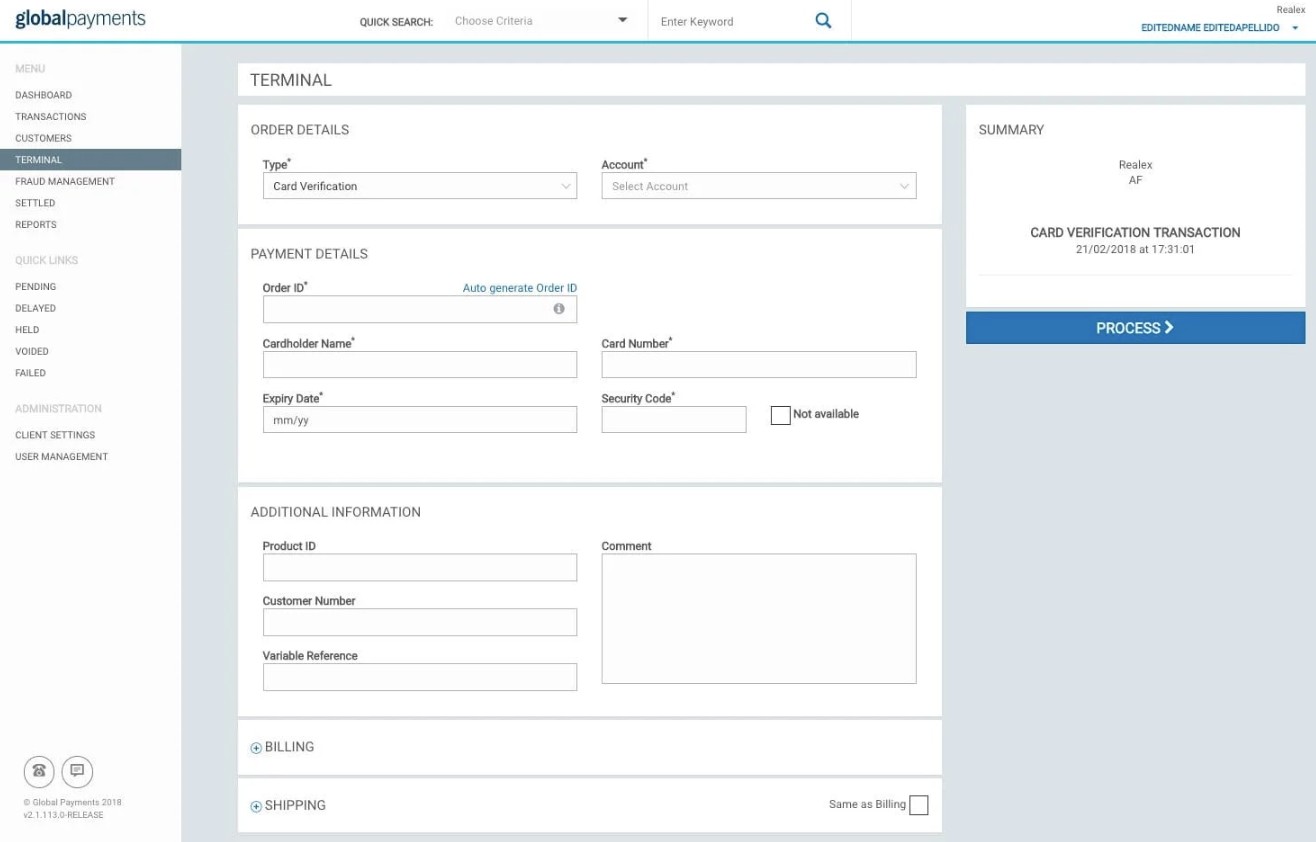Open user account name menu
Screen dimensions: 1316x842
[1218, 28]
